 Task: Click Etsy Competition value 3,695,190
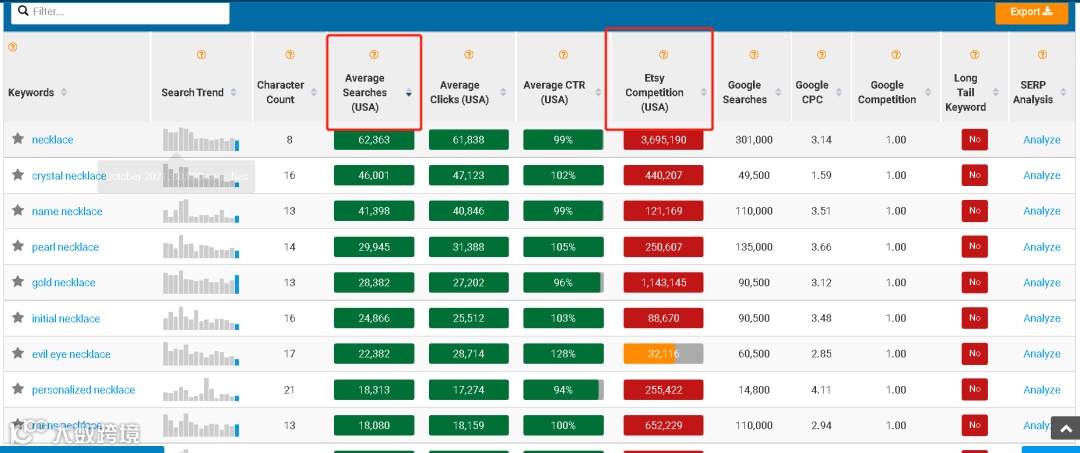(663, 139)
